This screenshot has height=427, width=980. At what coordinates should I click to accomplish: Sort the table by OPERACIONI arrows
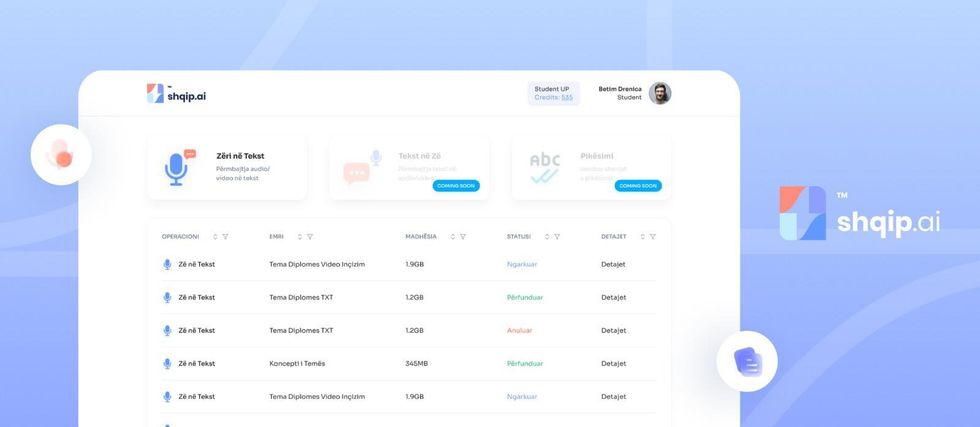214,237
